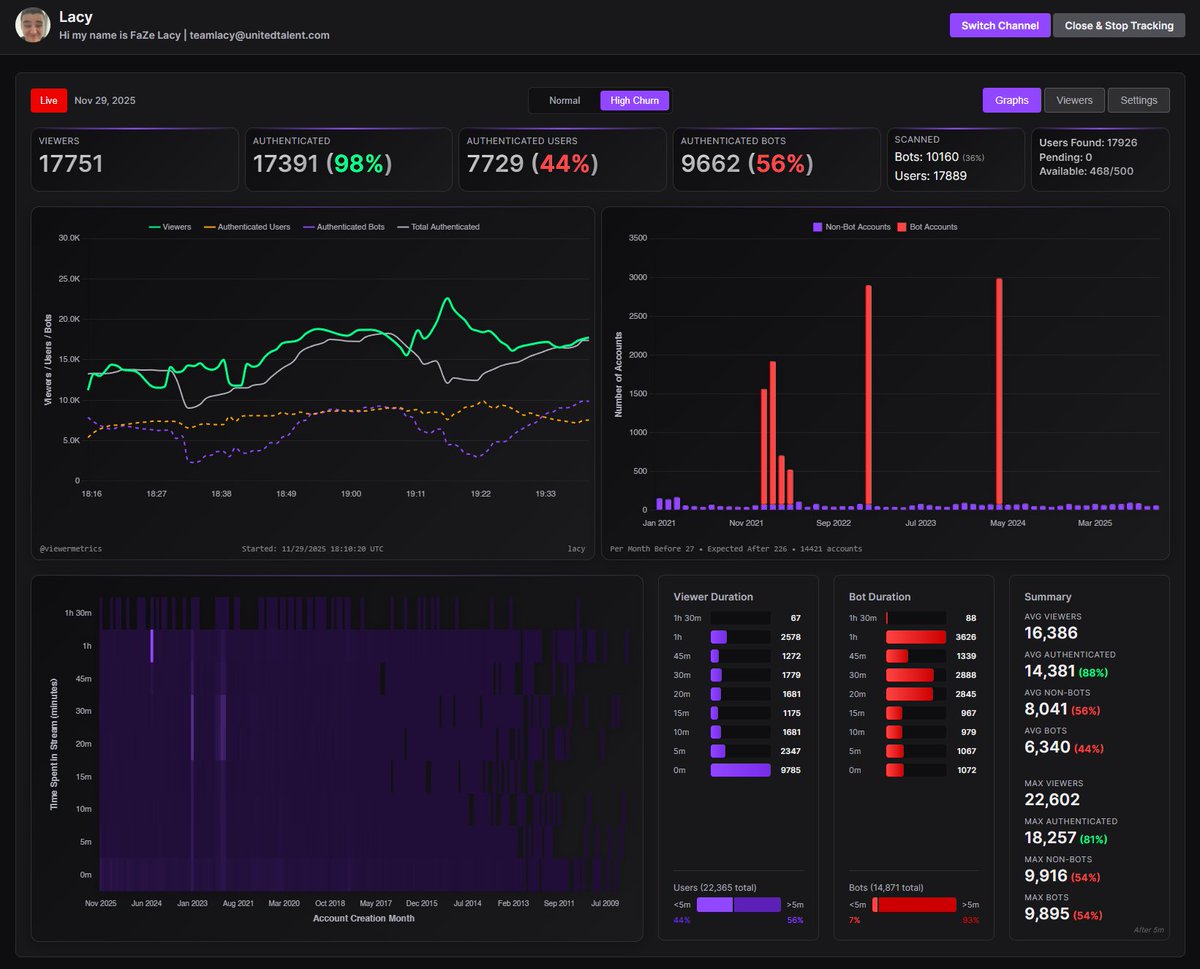
Task: Switch churn mode to Normal
Action: (563, 100)
